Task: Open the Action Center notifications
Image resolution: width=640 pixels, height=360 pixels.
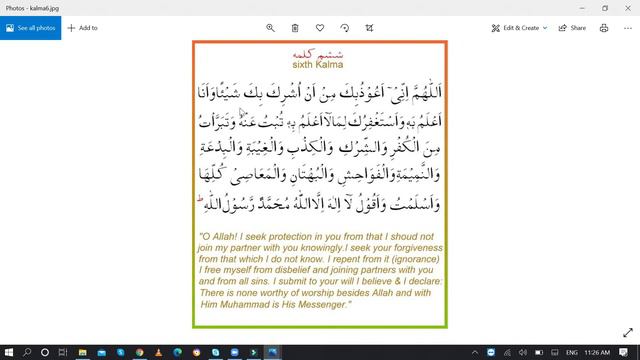Action: click(x=623, y=352)
